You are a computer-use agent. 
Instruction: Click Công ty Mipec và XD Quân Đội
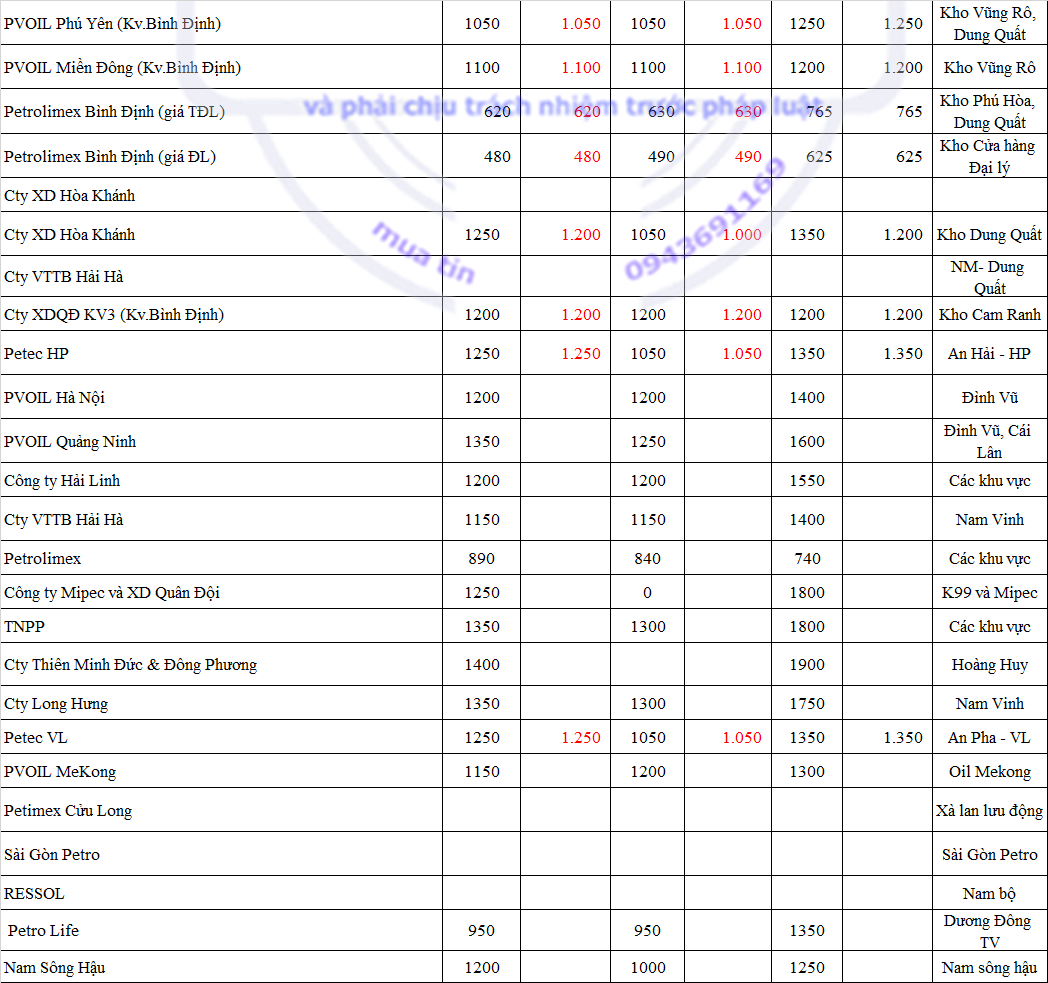pyautogui.click(x=221, y=592)
